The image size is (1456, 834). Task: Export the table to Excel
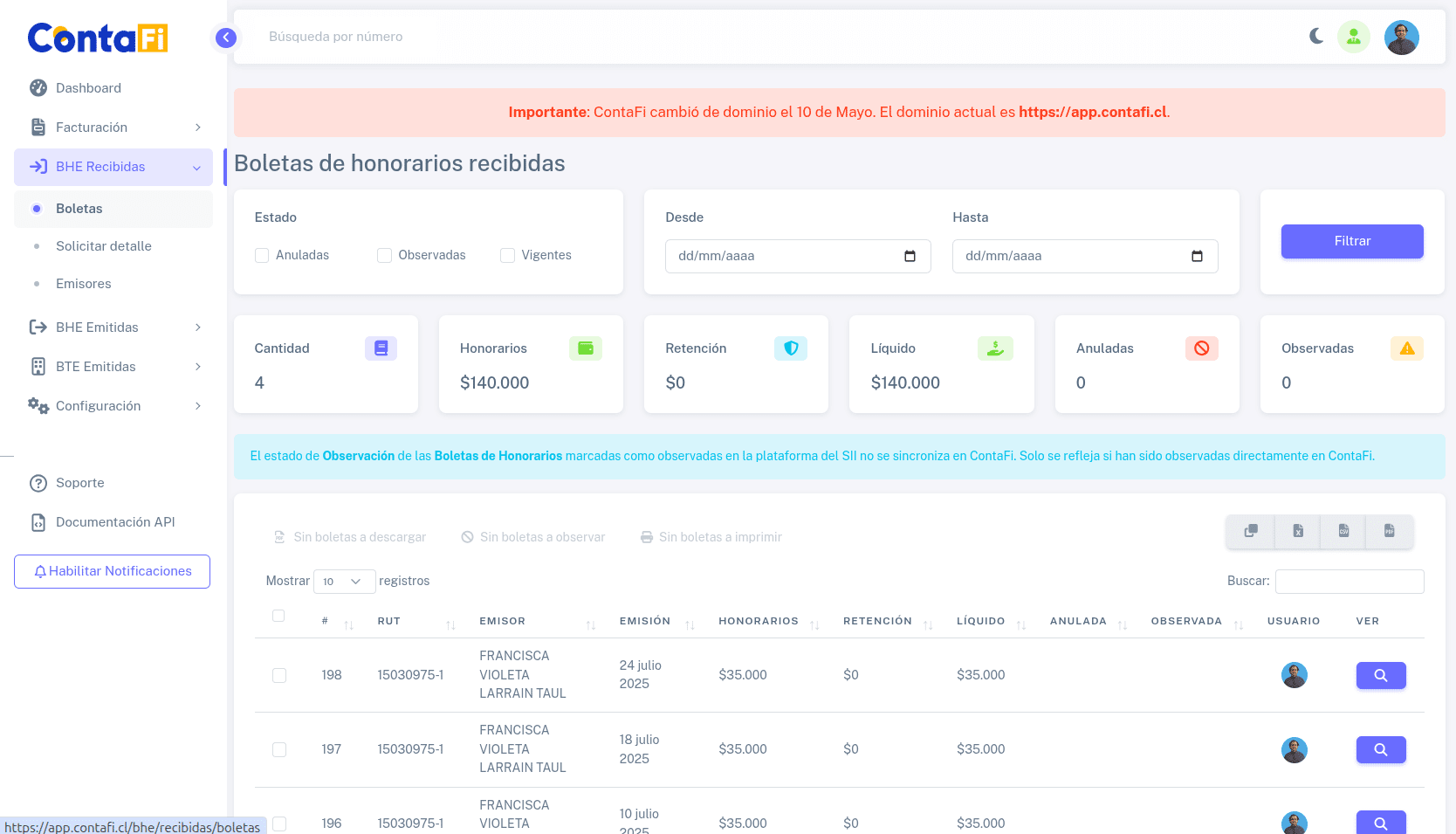point(1297,531)
